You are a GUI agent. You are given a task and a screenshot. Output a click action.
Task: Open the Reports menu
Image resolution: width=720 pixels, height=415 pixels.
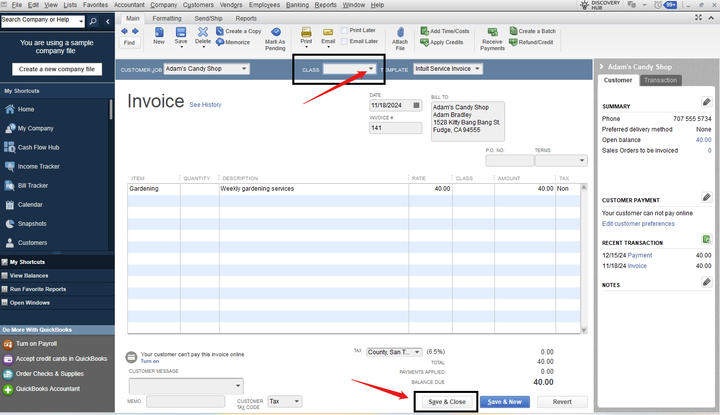[x=326, y=5]
